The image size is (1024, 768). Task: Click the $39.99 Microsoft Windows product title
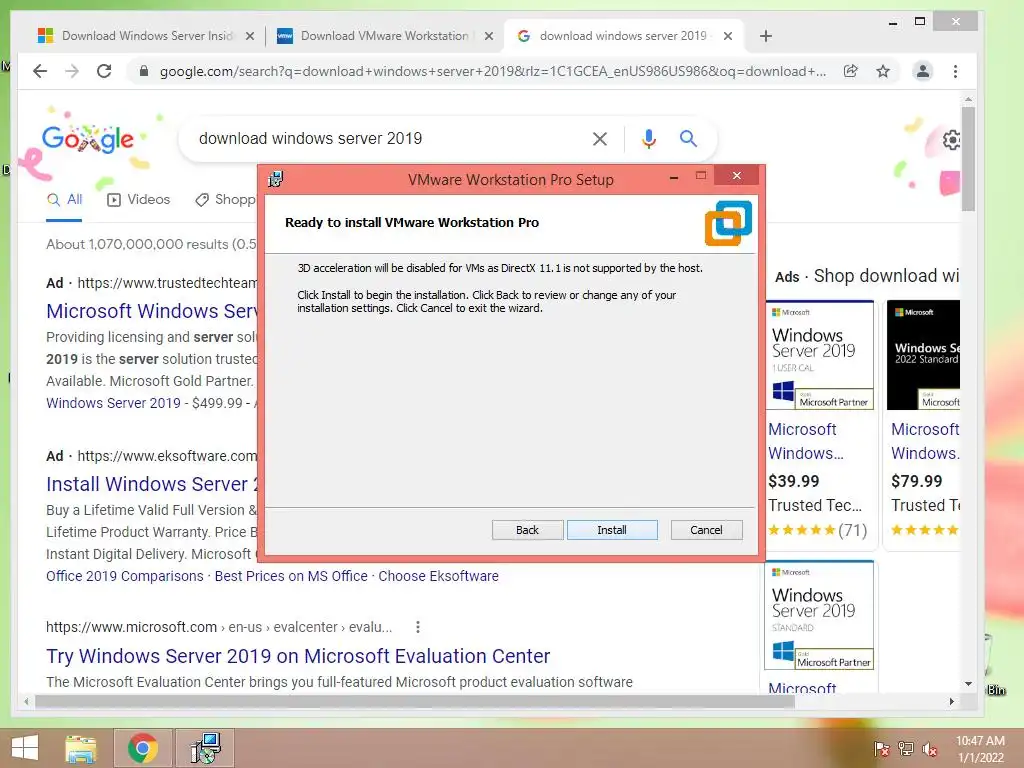[x=805, y=441]
